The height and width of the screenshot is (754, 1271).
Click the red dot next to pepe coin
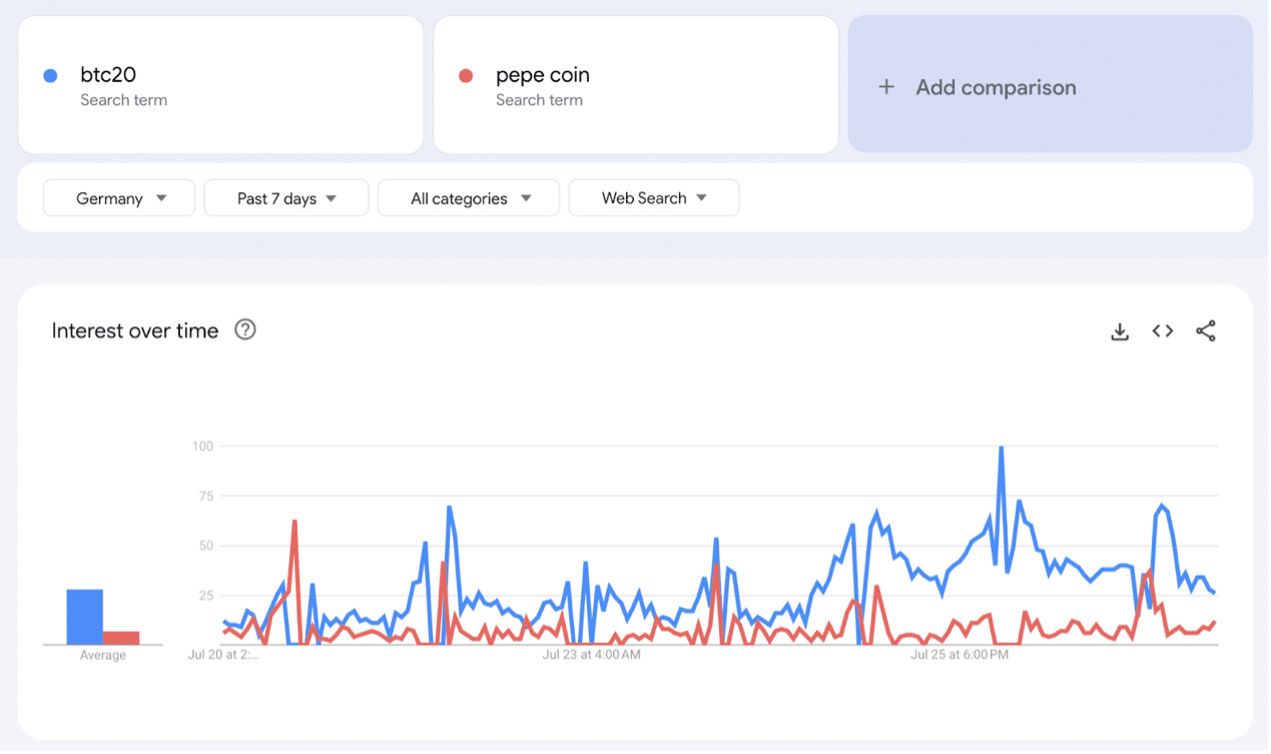pos(466,76)
